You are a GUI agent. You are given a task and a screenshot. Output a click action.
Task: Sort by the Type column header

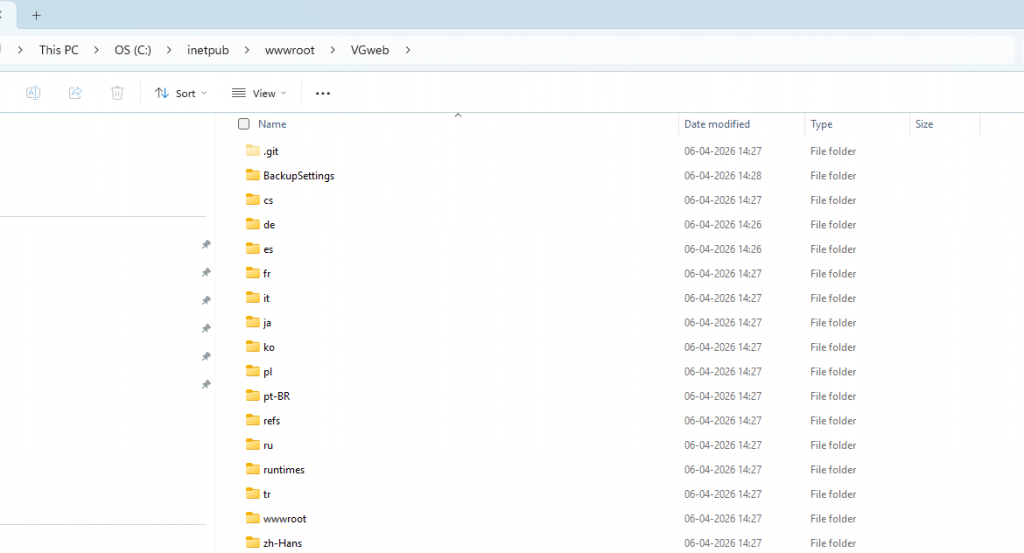click(821, 125)
